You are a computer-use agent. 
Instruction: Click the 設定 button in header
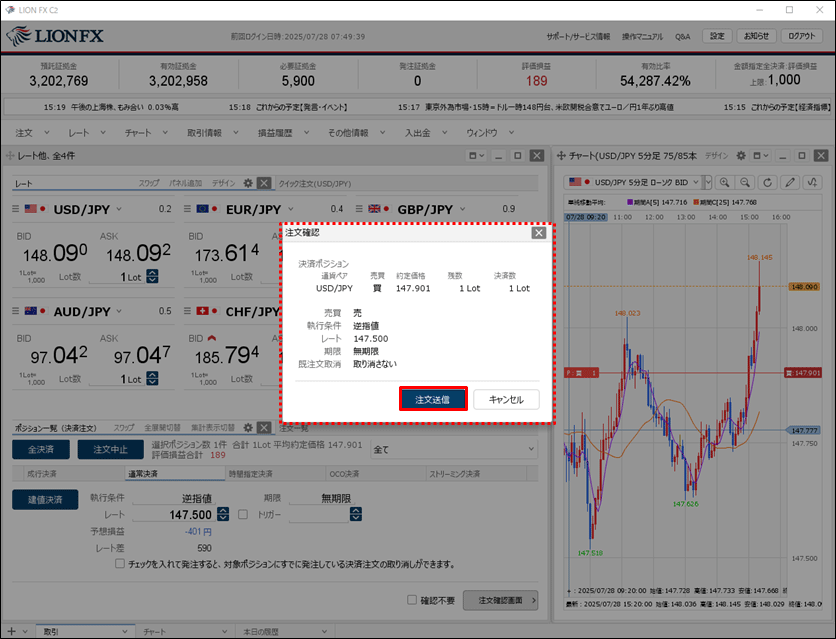point(717,36)
